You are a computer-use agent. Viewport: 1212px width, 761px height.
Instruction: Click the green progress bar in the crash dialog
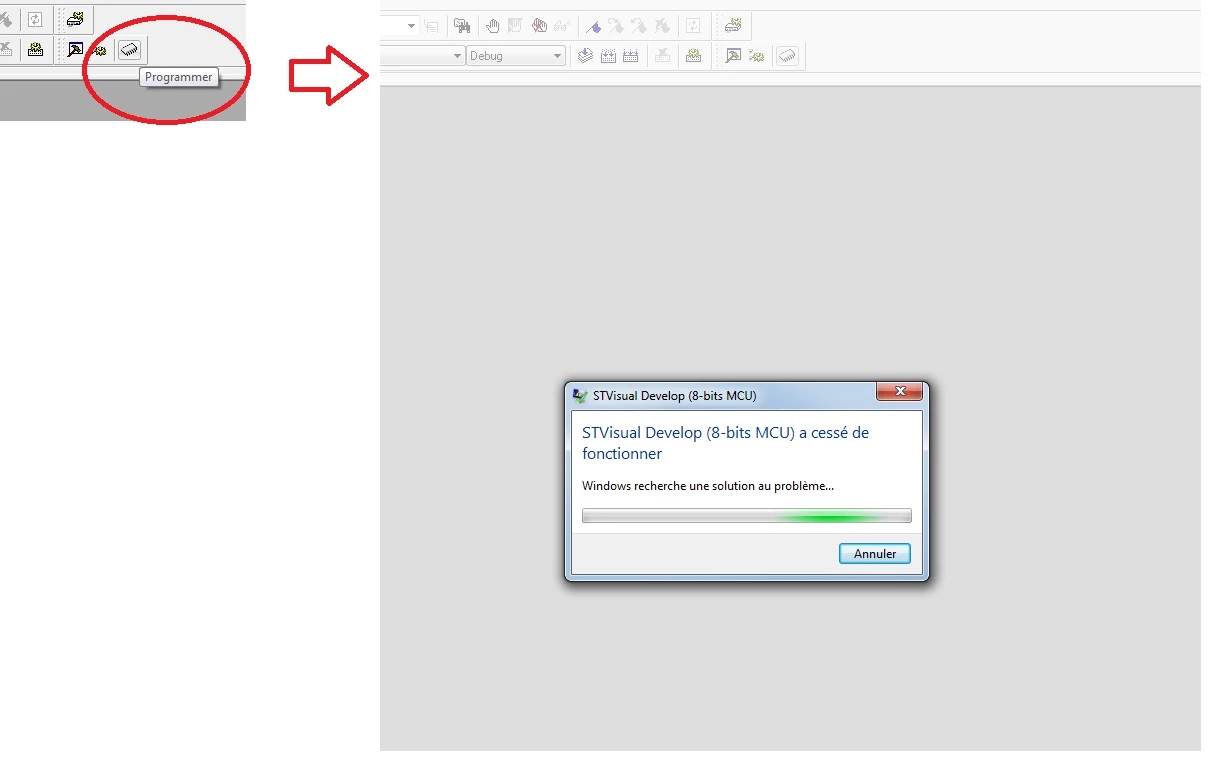tap(747, 516)
